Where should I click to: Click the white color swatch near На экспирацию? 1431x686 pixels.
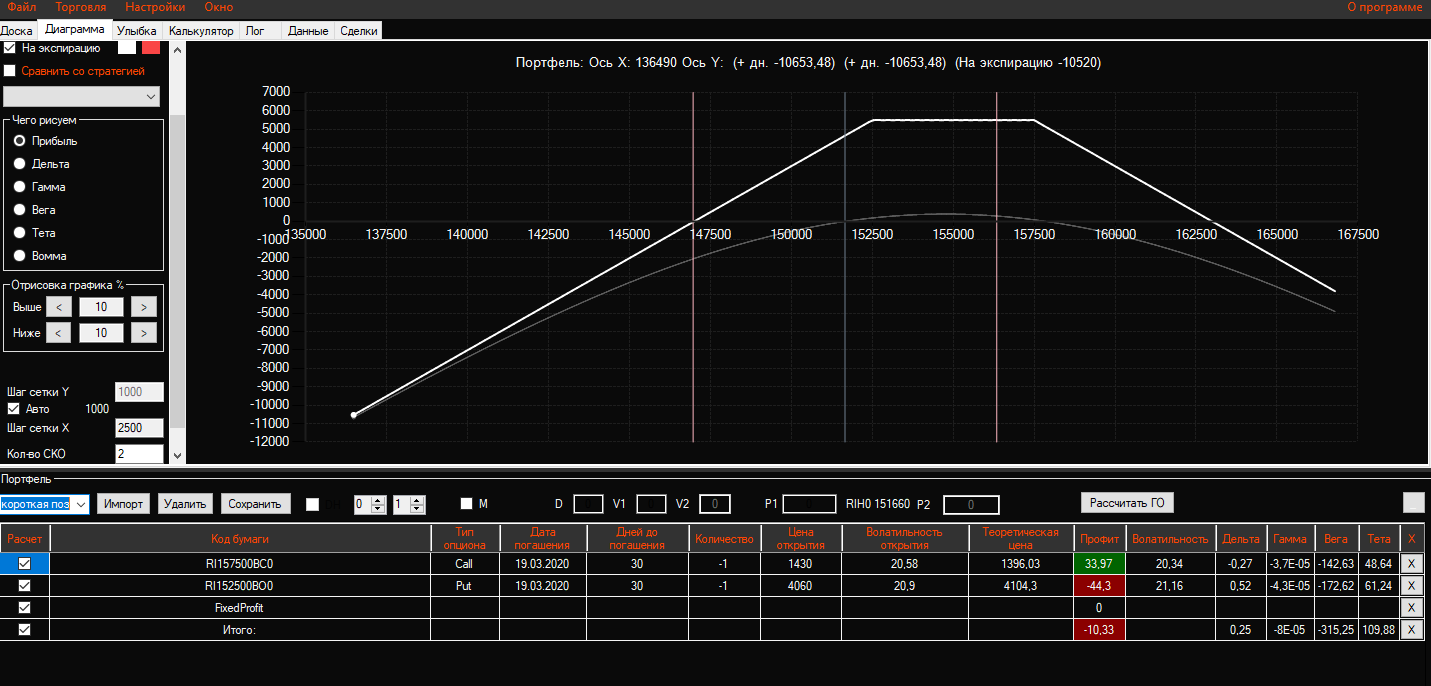point(127,47)
